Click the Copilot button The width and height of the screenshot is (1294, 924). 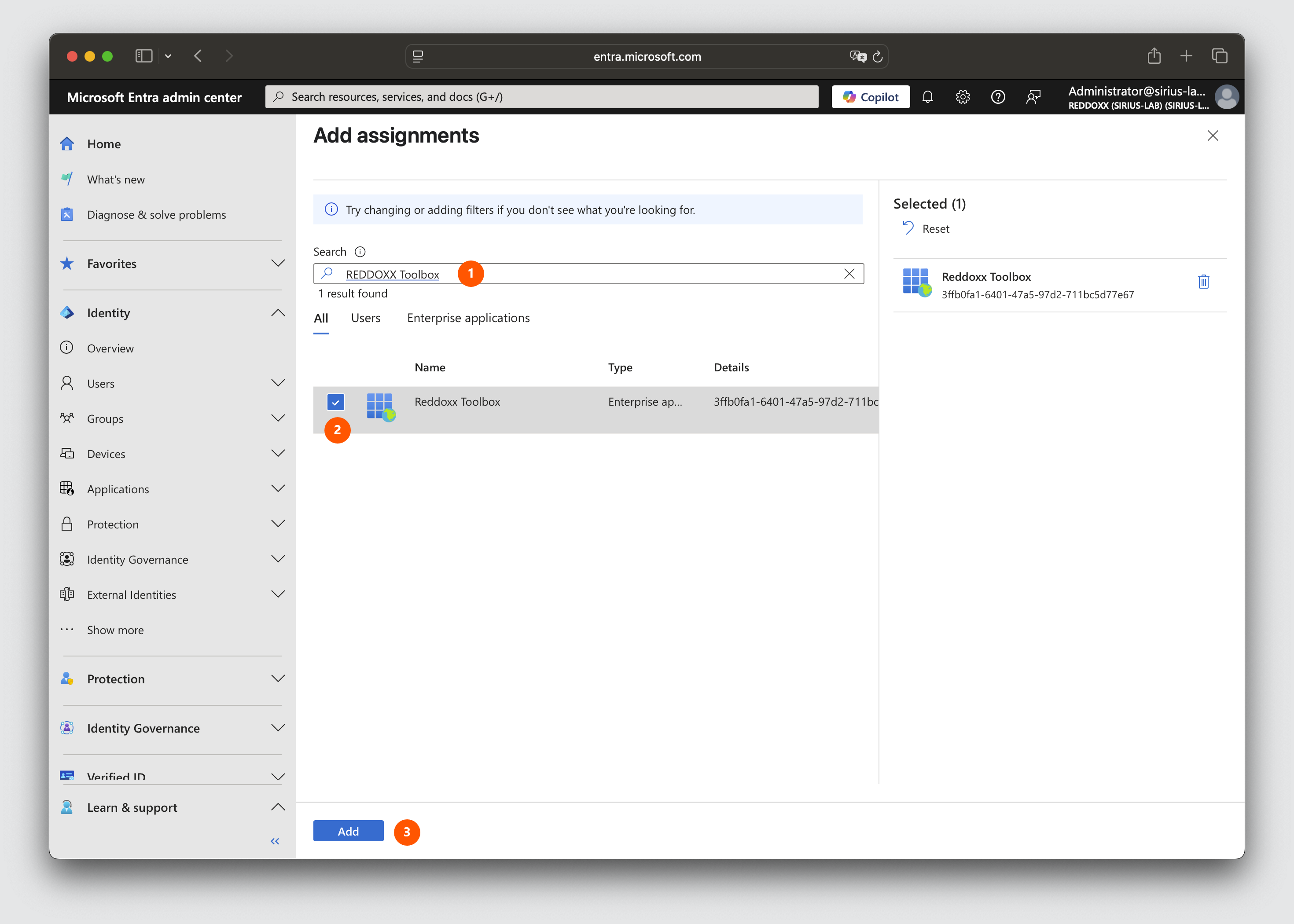coord(871,97)
